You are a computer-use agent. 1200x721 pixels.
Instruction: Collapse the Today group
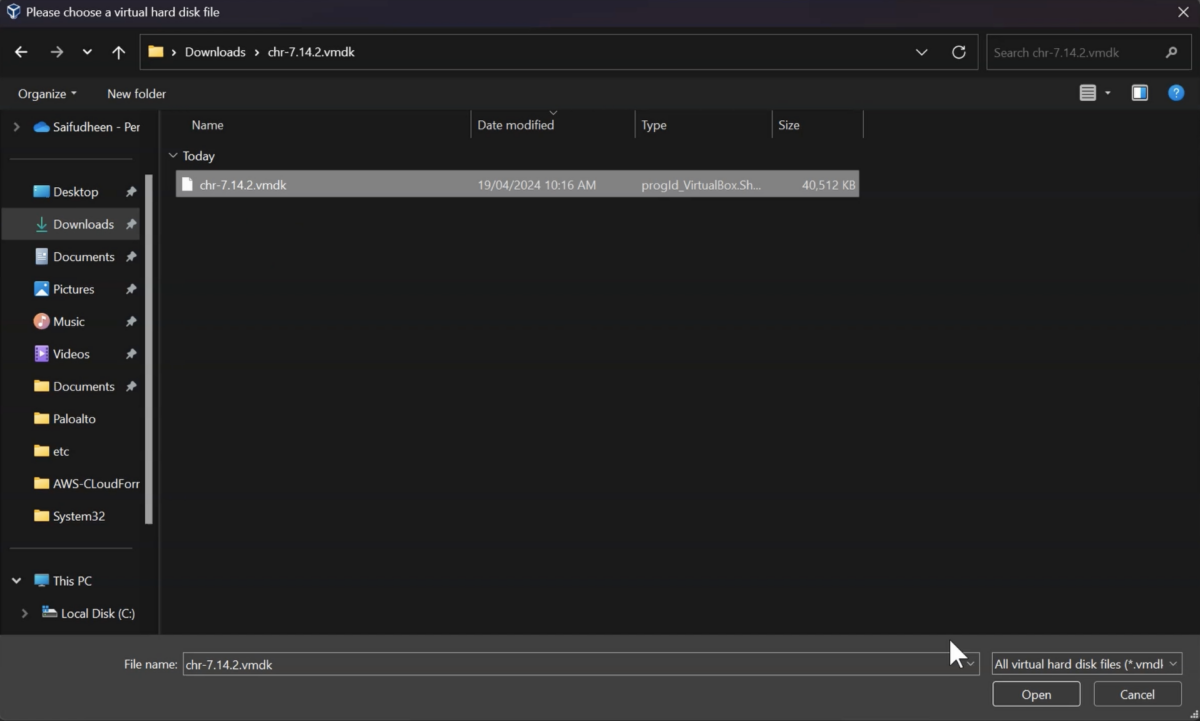click(174, 156)
